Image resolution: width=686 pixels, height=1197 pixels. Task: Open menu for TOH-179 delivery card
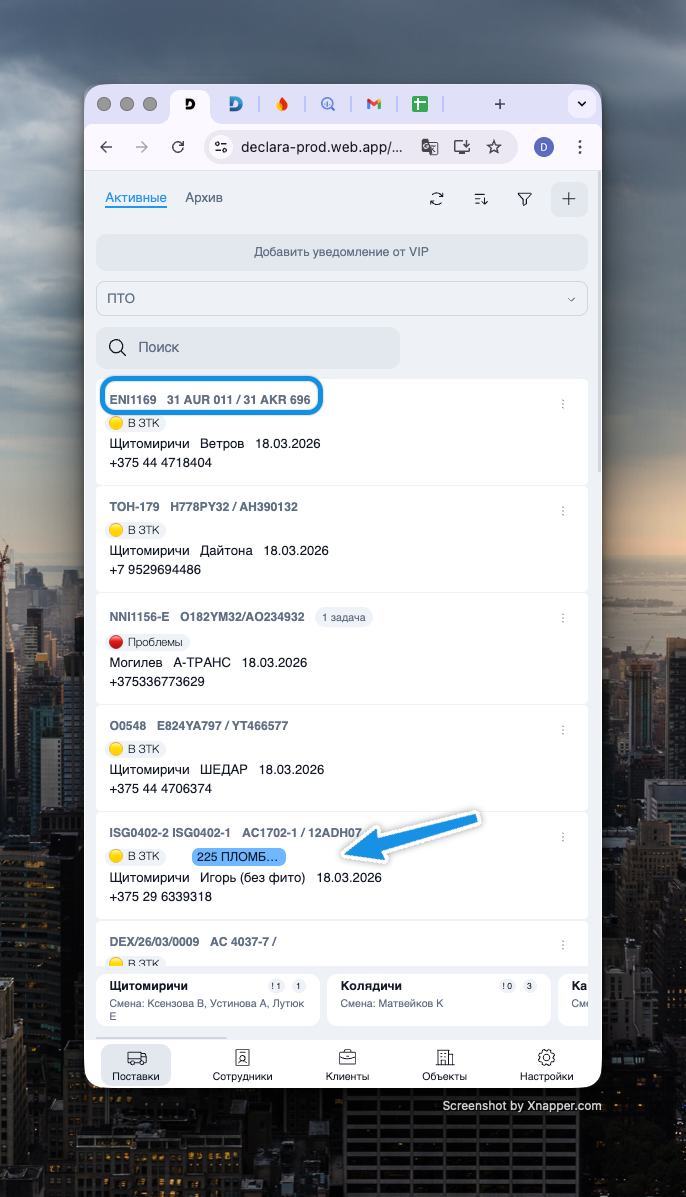[x=563, y=511]
